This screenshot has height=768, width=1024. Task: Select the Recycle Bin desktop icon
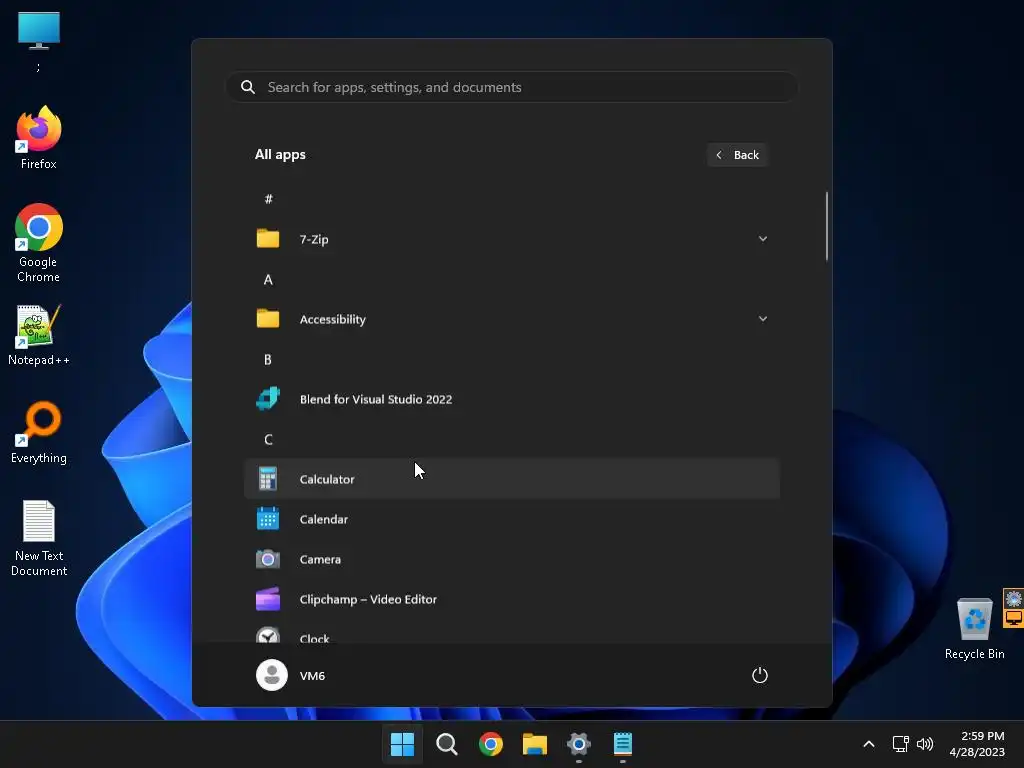point(974,628)
